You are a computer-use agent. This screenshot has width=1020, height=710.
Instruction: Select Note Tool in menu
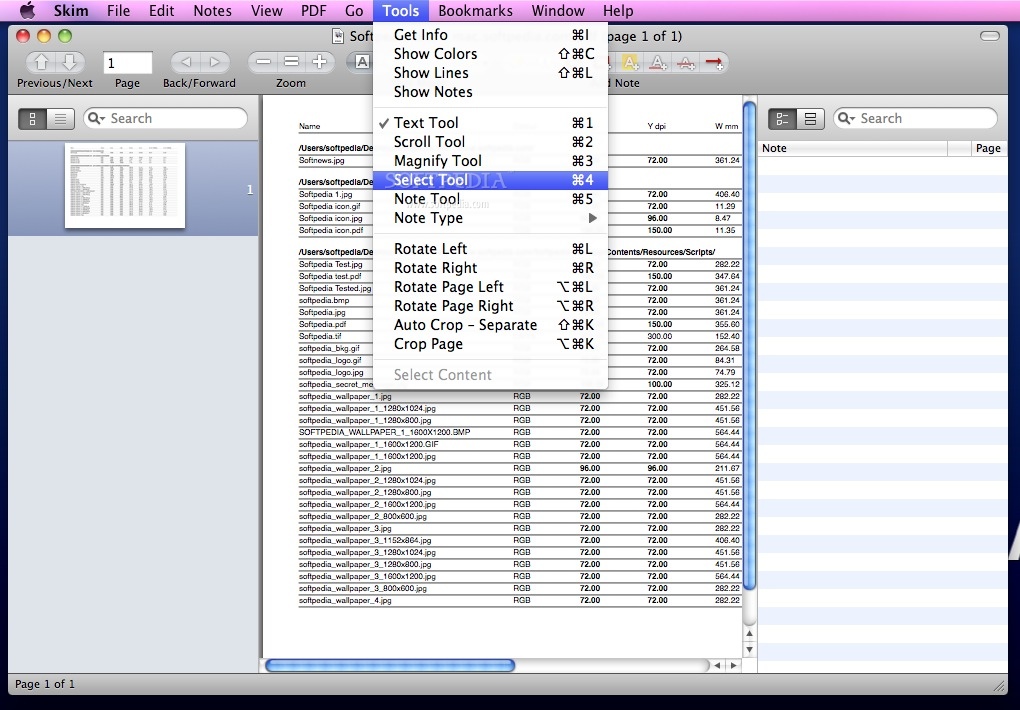click(x=490, y=199)
